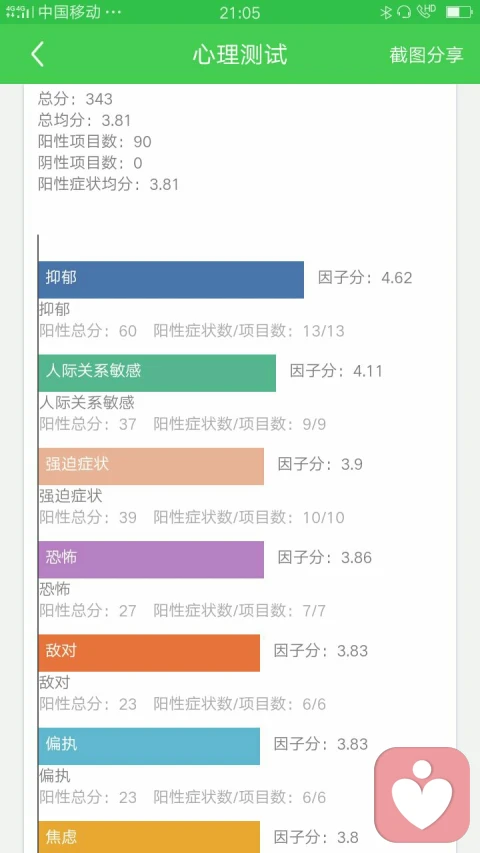Select the orange 敌对 bar
This screenshot has width=480, height=853.
pyautogui.click(x=149, y=653)
